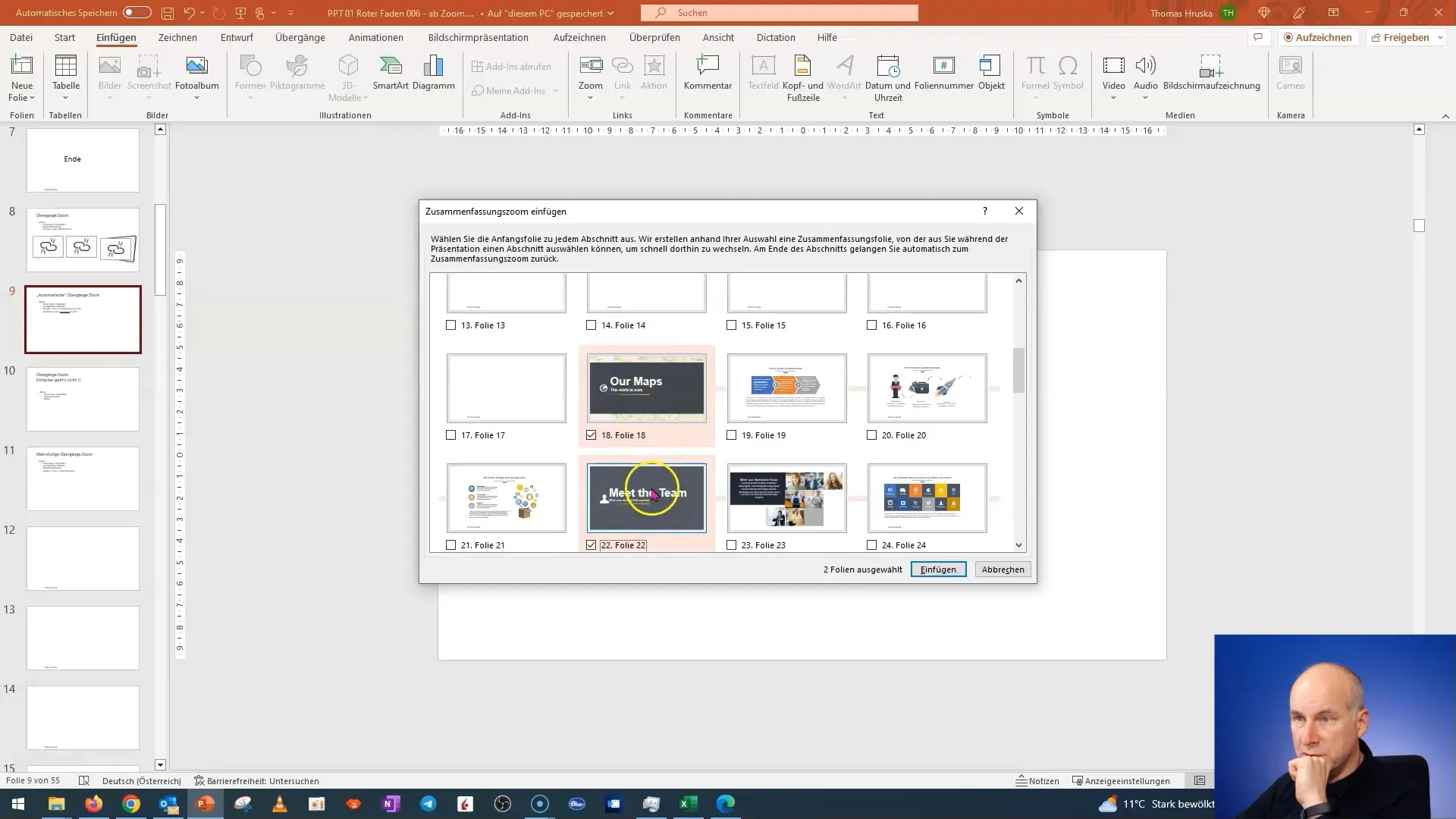Collapse the ribbon with the chevron

point(1445,116)
